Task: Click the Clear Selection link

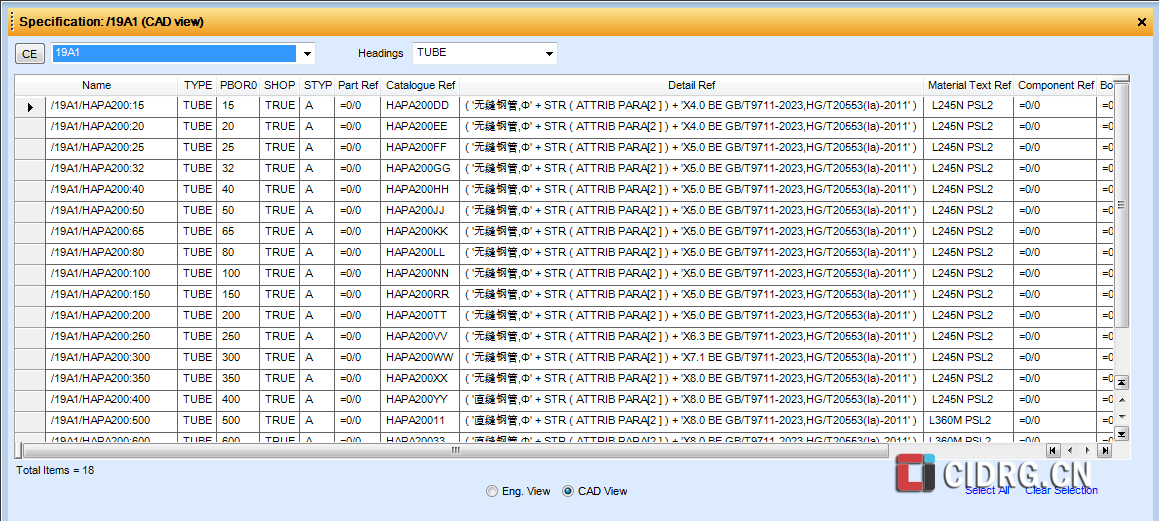Action: [x=1061, y=490]
